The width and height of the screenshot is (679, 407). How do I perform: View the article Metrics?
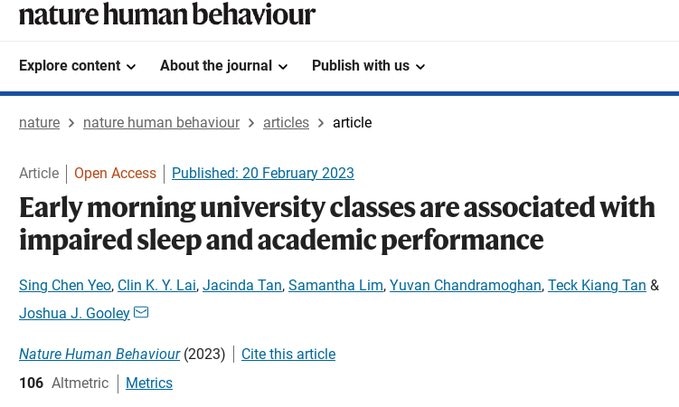(x=149, y=383)
